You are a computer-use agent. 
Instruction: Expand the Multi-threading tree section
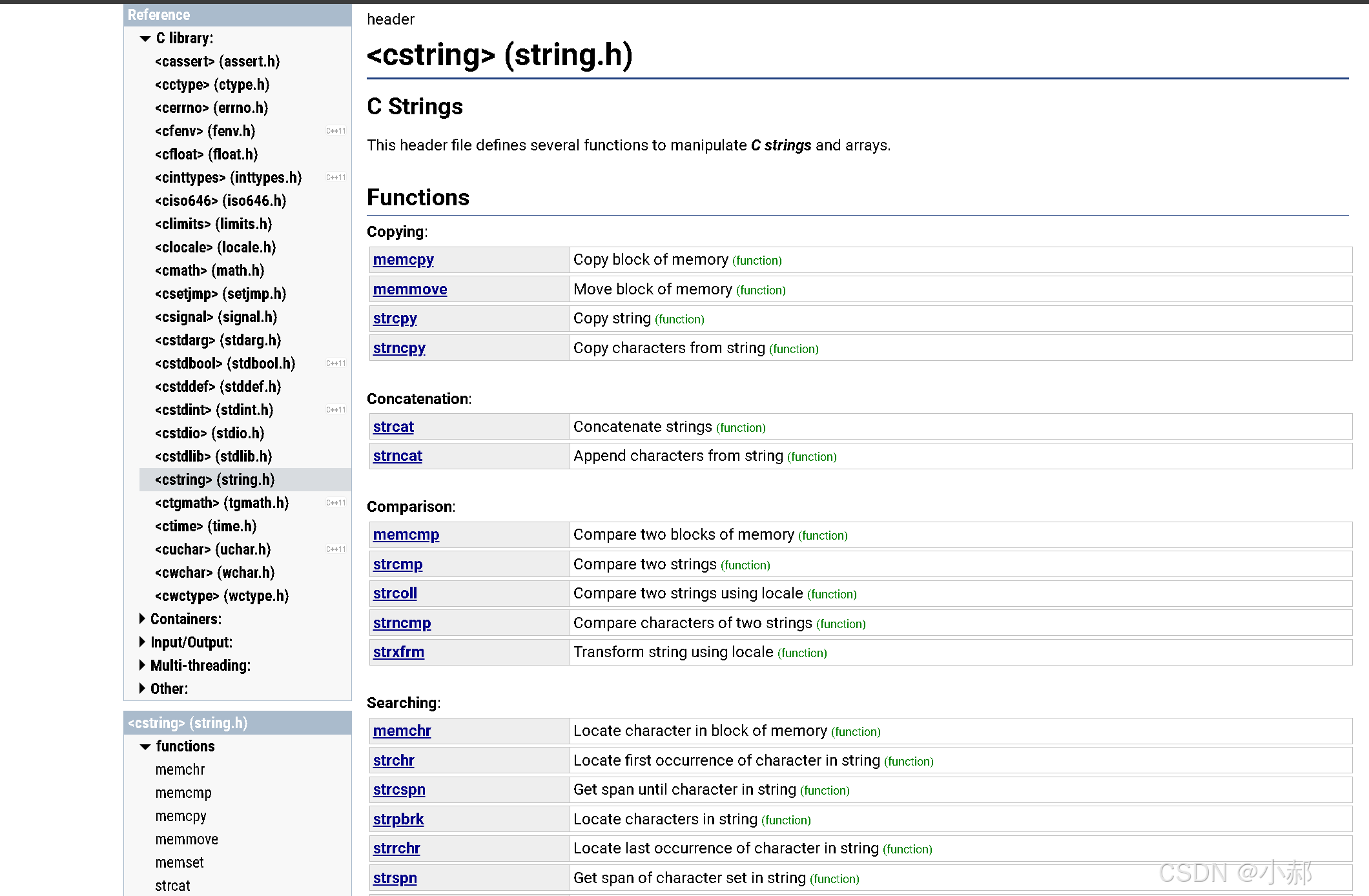[x=143, y=666]
